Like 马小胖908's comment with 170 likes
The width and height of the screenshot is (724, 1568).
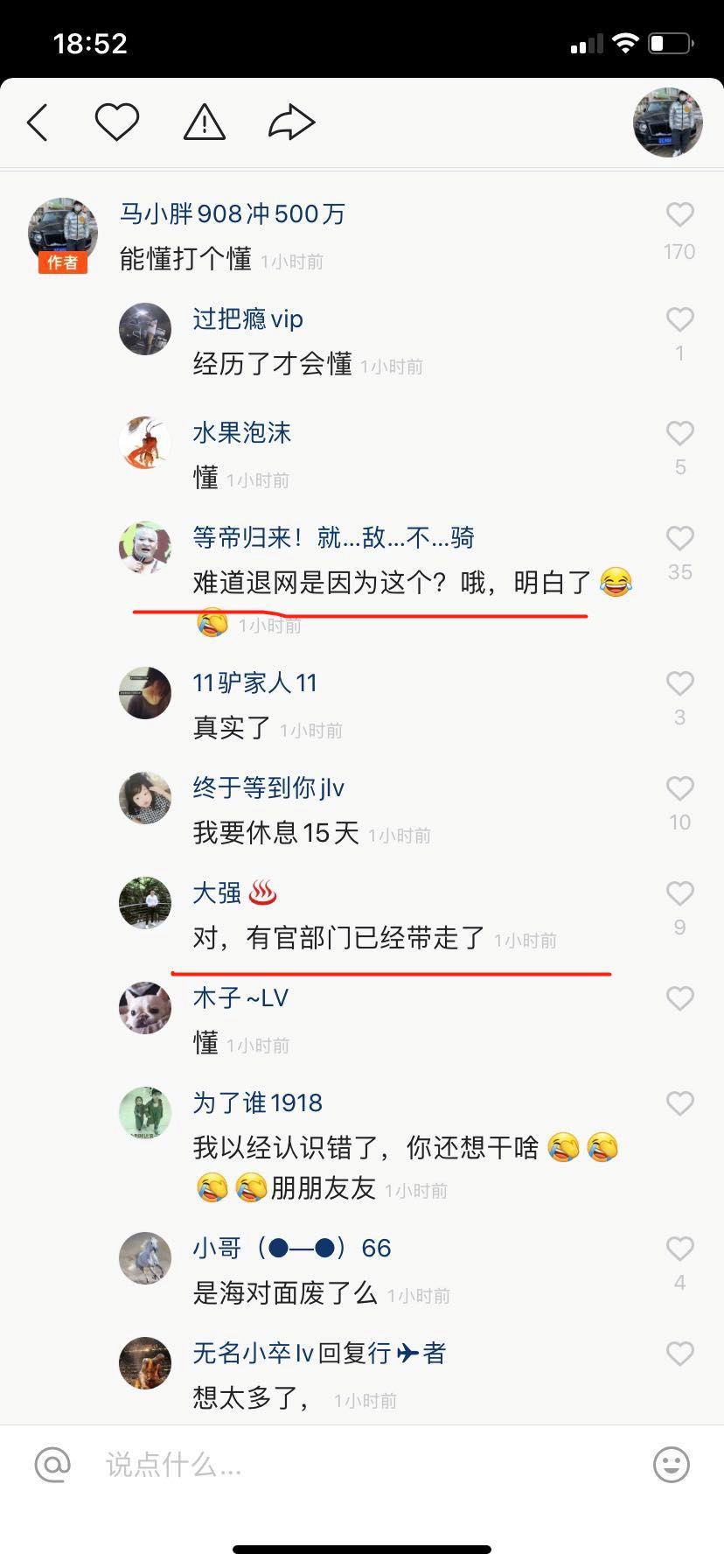tap(679, 214)
